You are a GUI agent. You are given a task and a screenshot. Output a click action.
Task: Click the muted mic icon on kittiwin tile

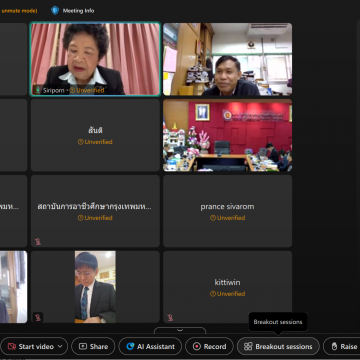point(170,317)
